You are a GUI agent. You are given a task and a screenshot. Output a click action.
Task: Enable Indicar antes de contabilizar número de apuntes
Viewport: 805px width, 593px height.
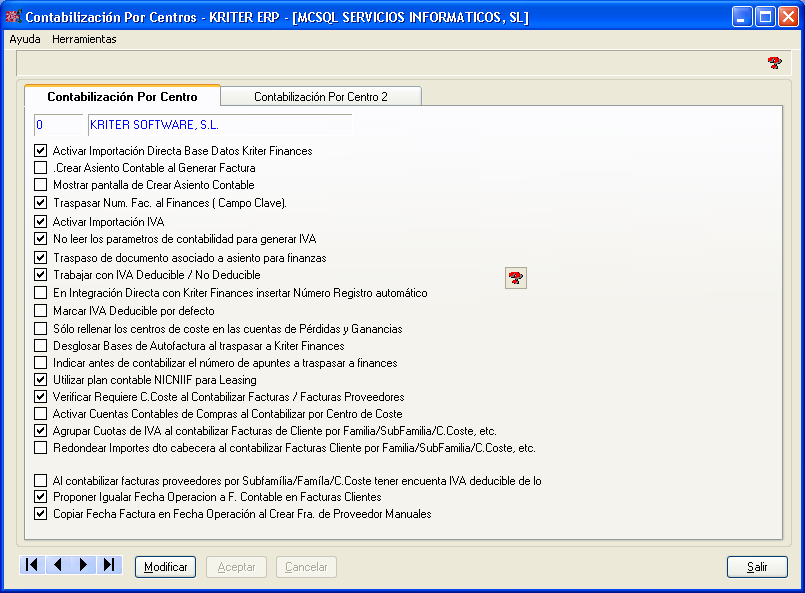coord(41,362)
